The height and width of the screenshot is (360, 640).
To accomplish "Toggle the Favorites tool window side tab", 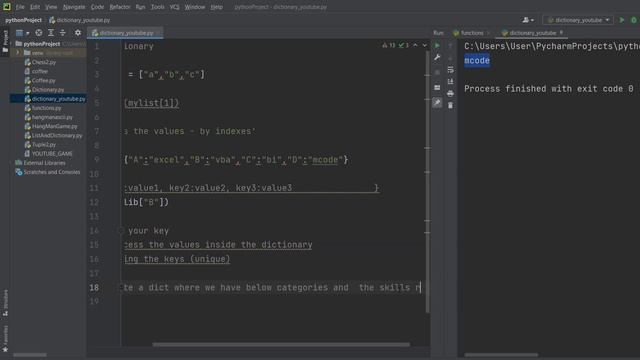I will 5,339.
